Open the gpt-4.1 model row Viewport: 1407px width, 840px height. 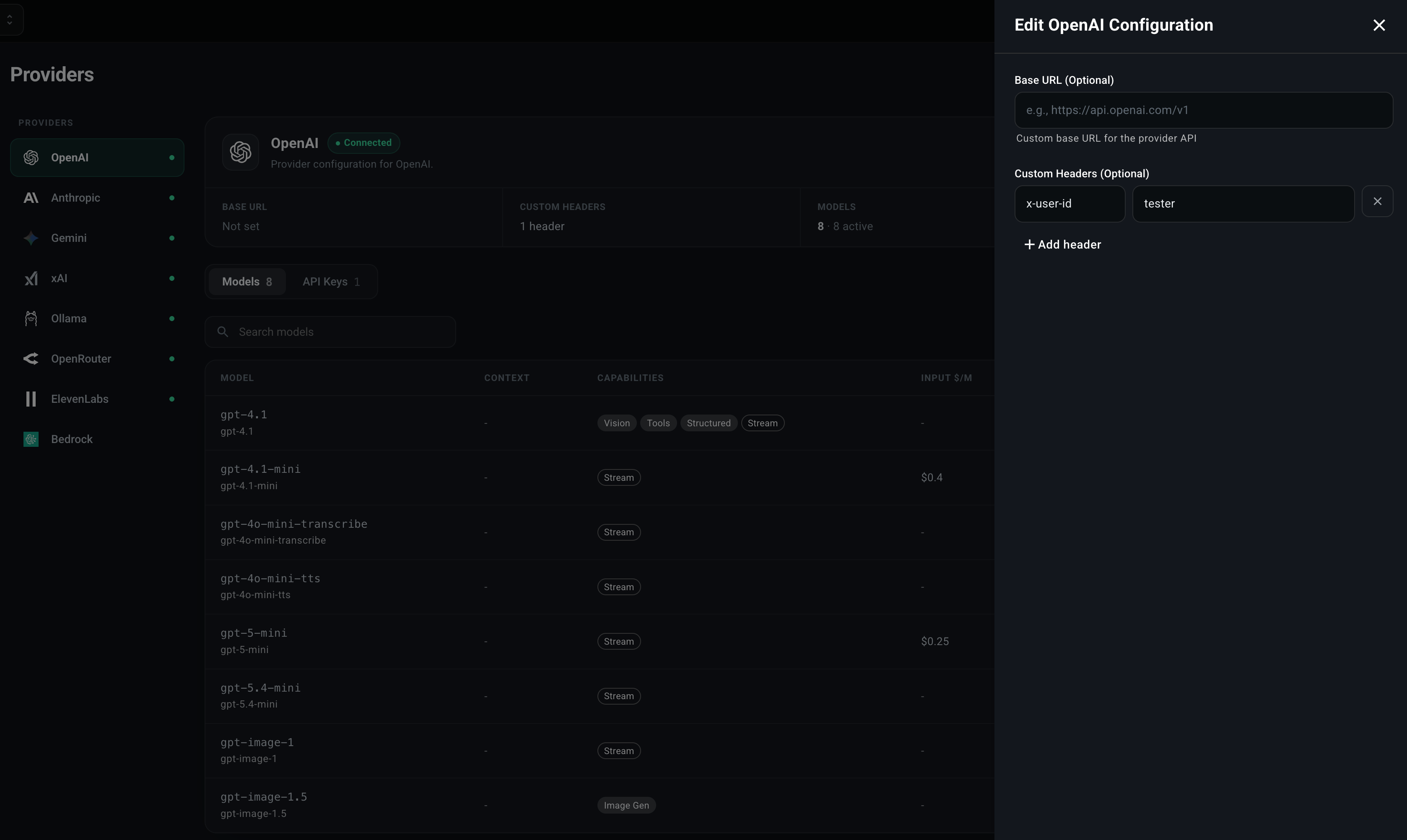pyautogui.click(x=600, y=423)
